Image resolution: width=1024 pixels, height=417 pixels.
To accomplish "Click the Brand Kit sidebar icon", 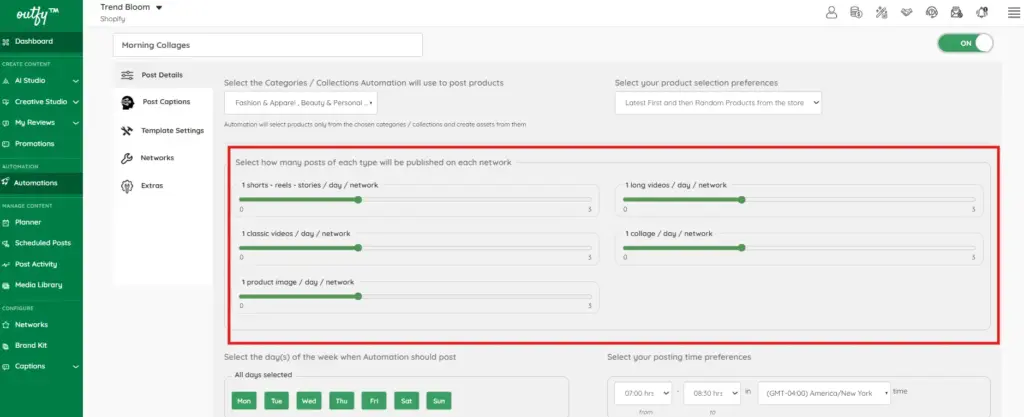I will (x=7, y=345).
